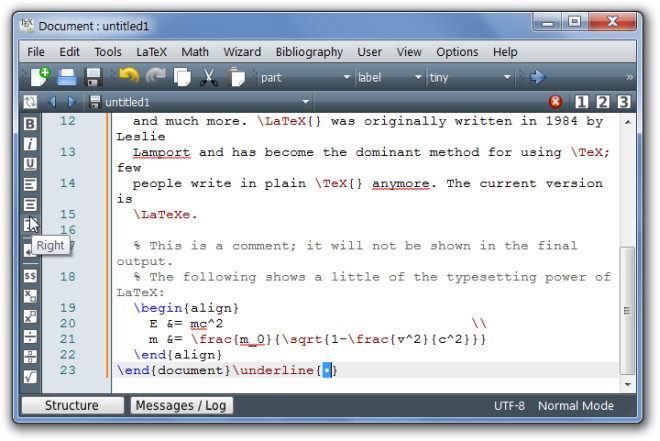The image size is (660, 441).
Task: Paste using the clipboard icon
Action: (236, 77)
